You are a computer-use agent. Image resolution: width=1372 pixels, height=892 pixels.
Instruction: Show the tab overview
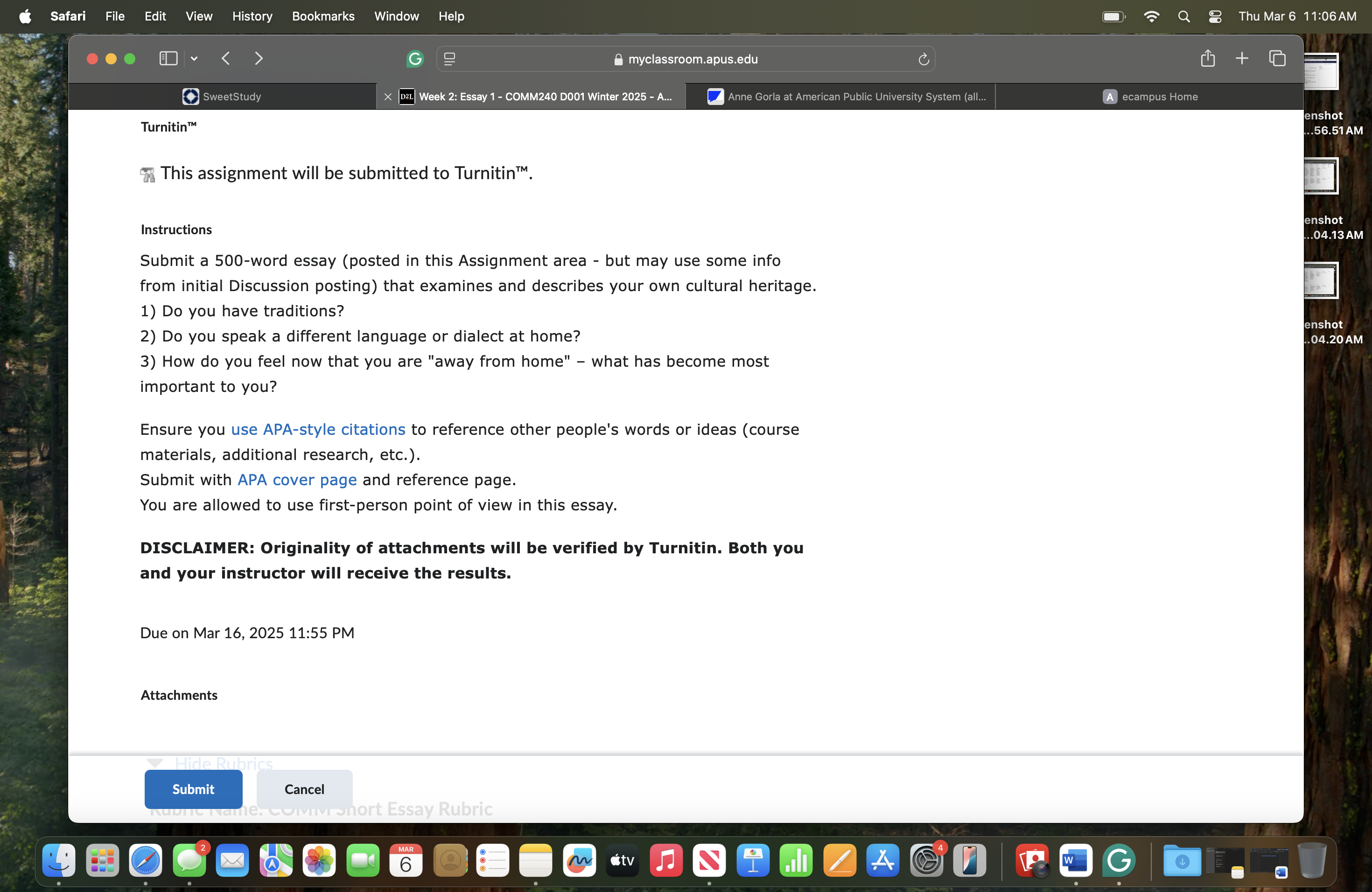click(1277, 58)
